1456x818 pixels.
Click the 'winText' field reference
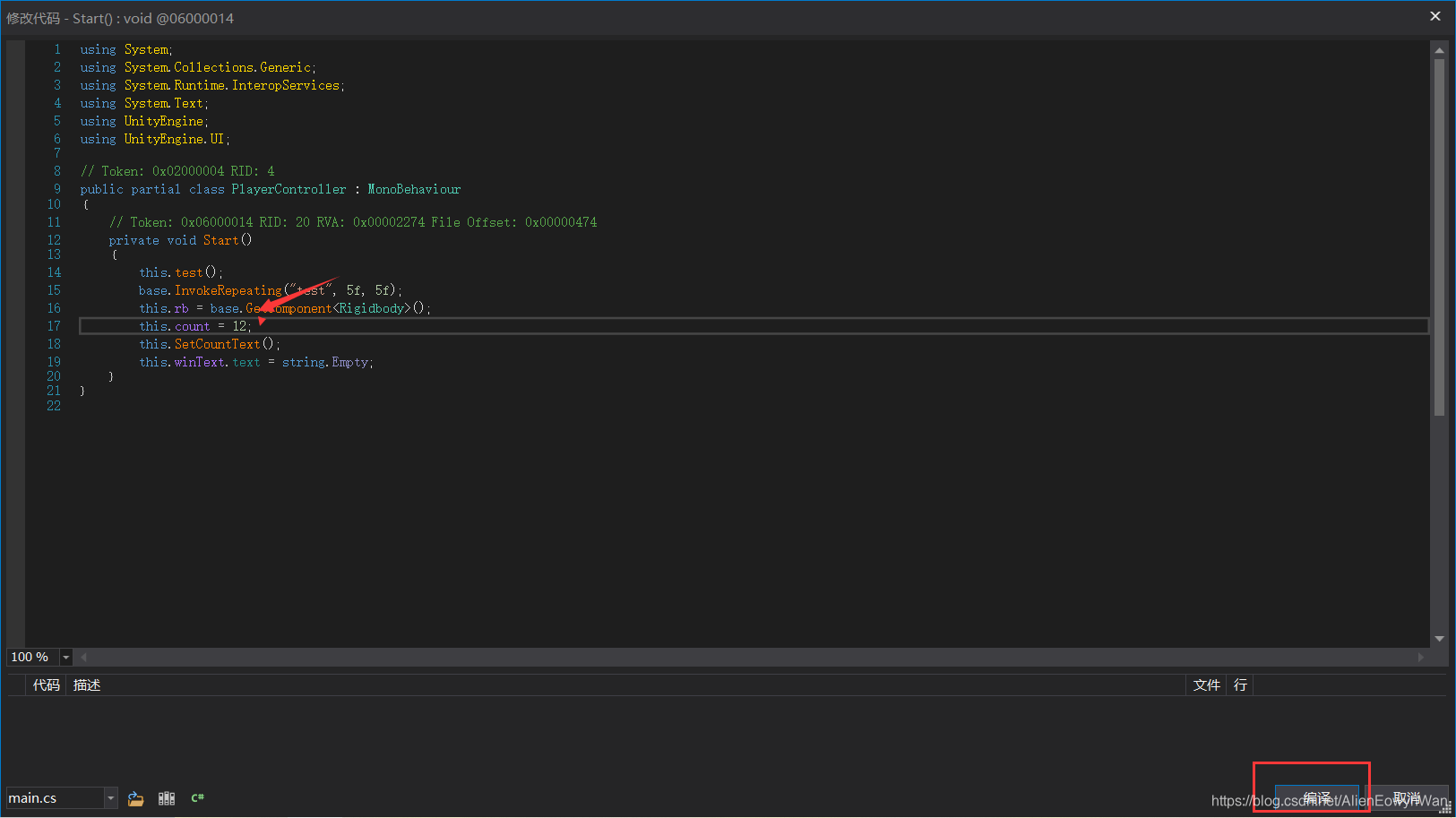coord(200,362)
